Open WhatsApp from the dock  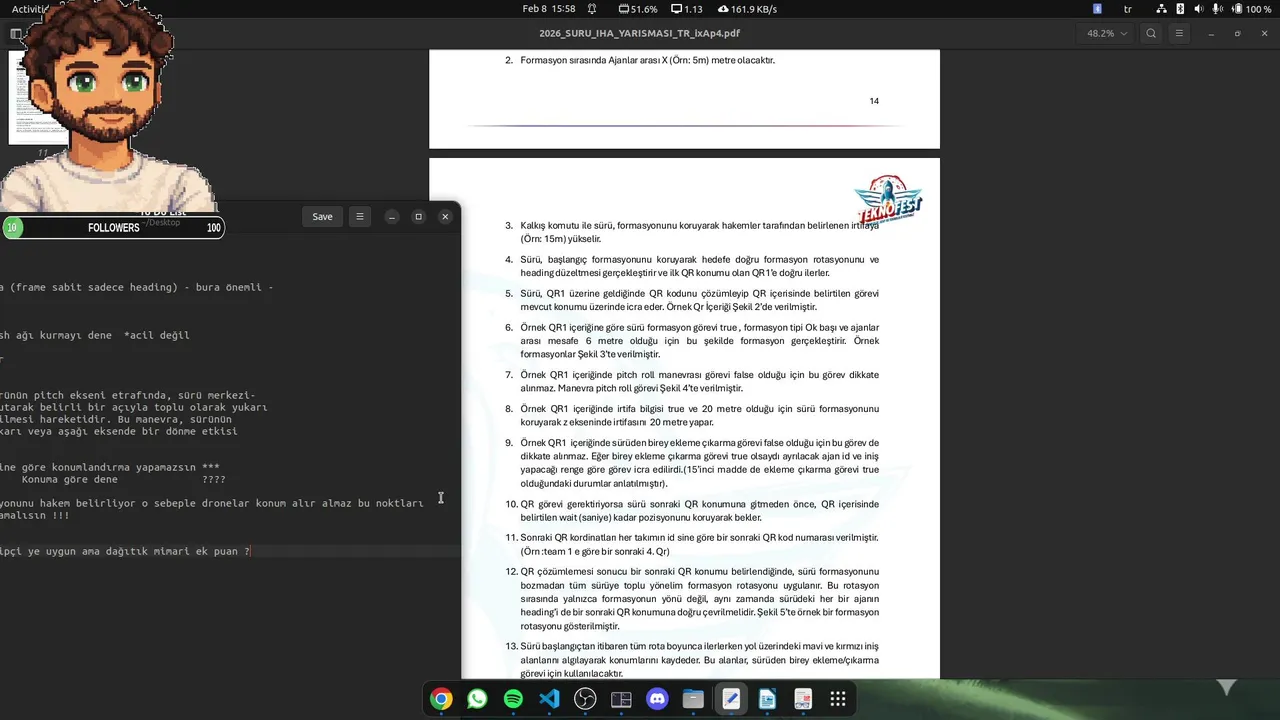(x=477, y=699)
